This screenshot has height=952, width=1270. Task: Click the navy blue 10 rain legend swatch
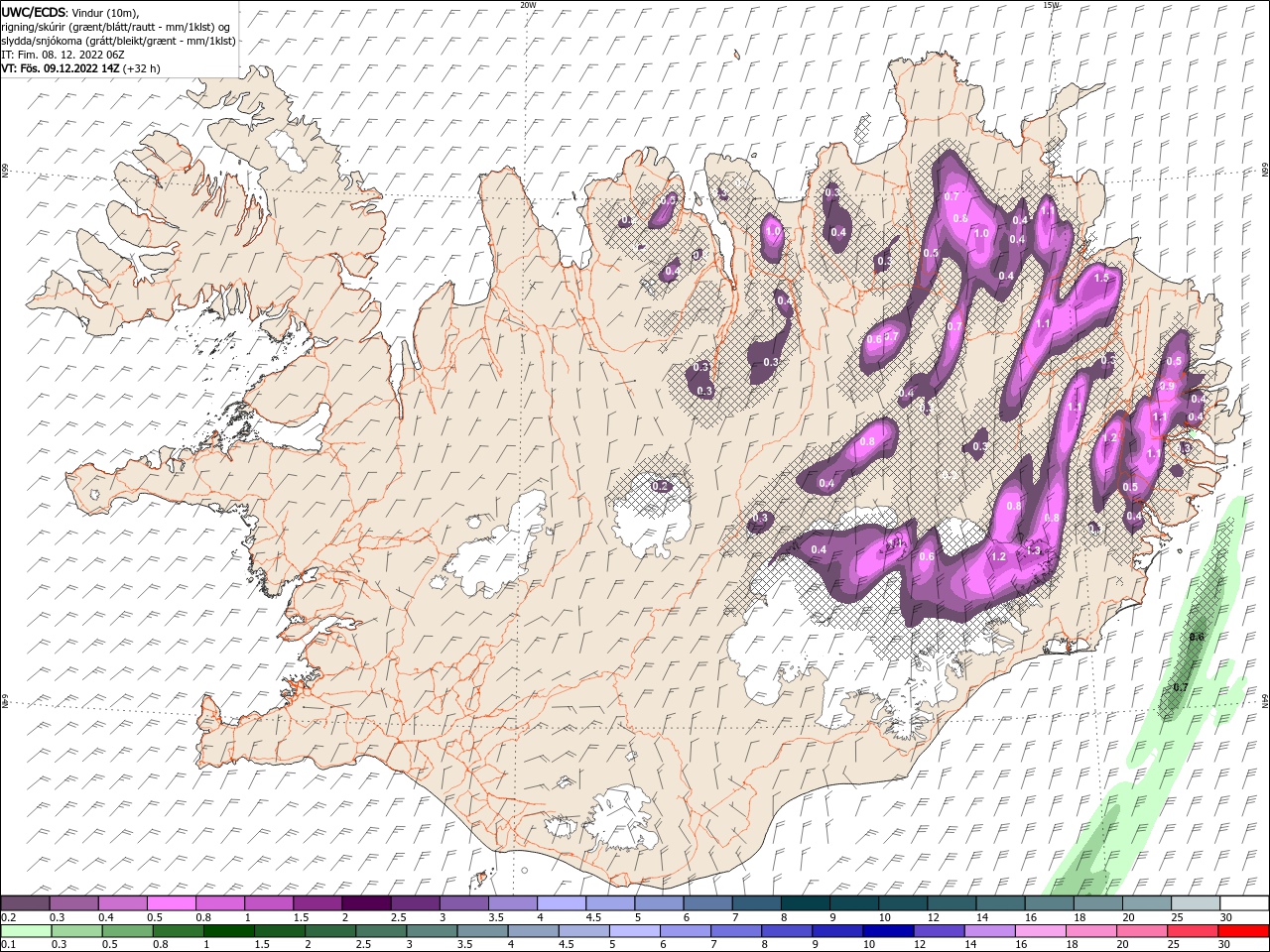(888, 931)
